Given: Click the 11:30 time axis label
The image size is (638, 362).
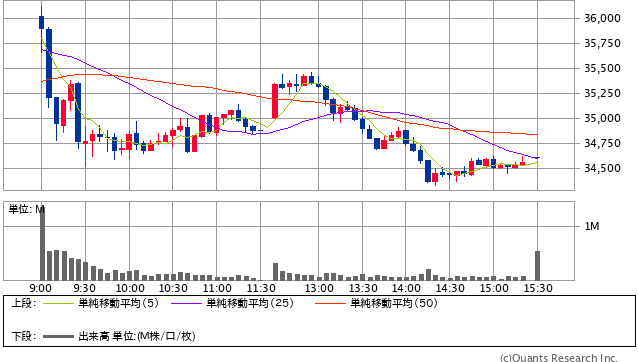Looking at the screenshot, I should (261, 288).
